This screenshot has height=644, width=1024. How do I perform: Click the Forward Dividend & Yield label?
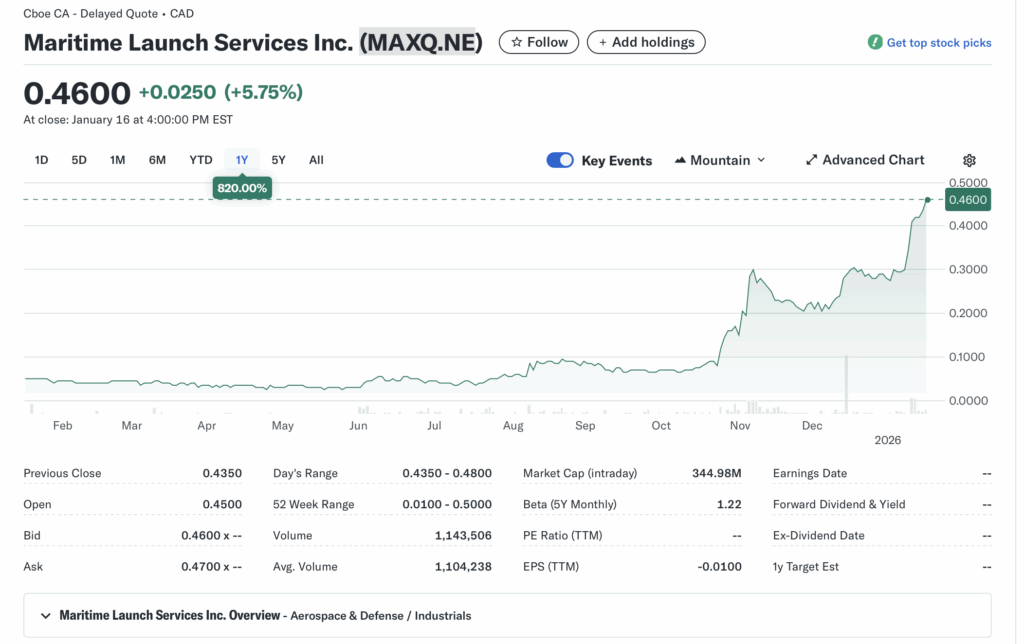click(x=839, y=504)
